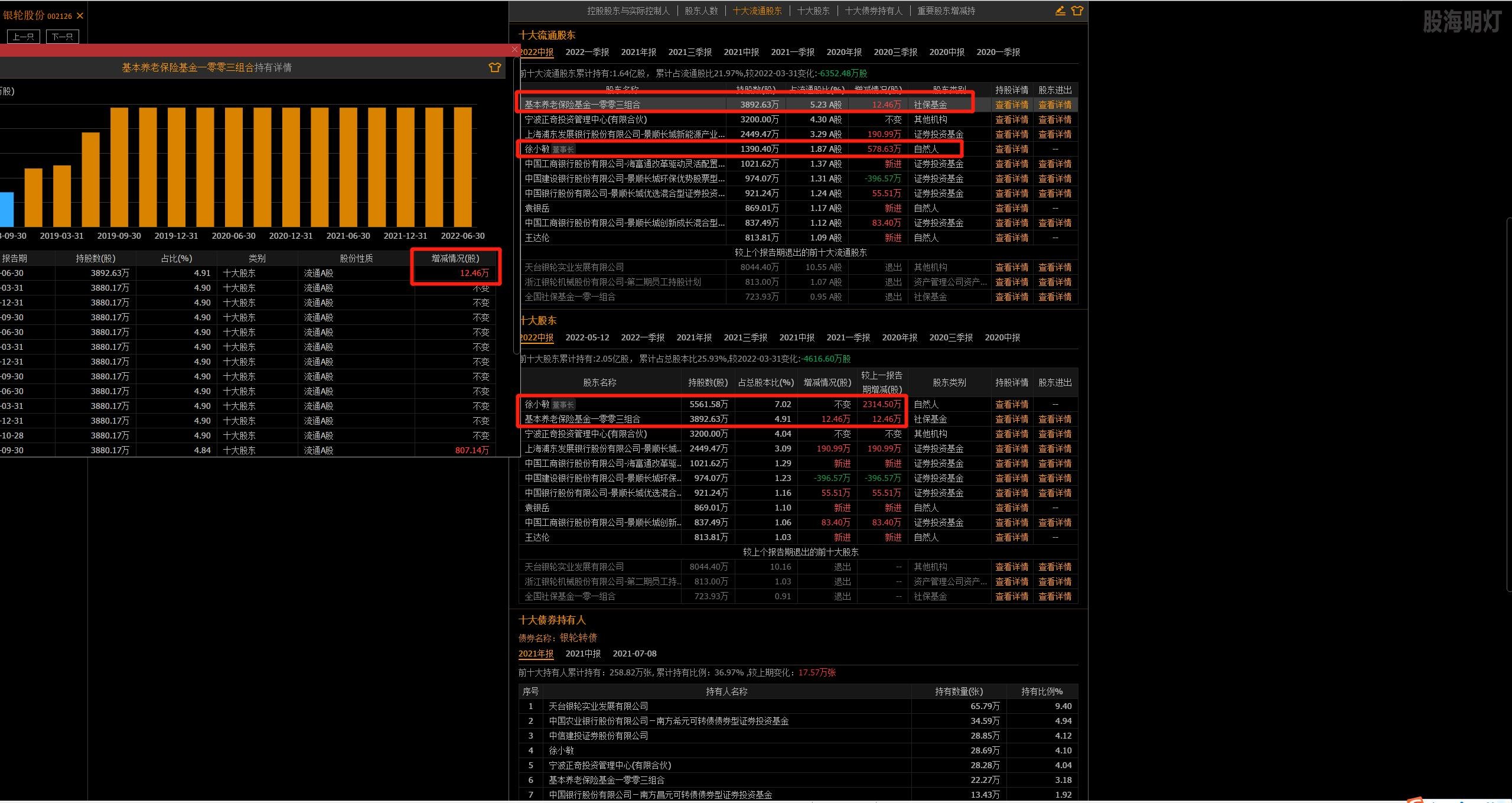Open 股东进出 查看详情 for 宁波正奇 in 十大流通股东
The width and height of the screenshot is (1512, 803).
pos(1055,119)
